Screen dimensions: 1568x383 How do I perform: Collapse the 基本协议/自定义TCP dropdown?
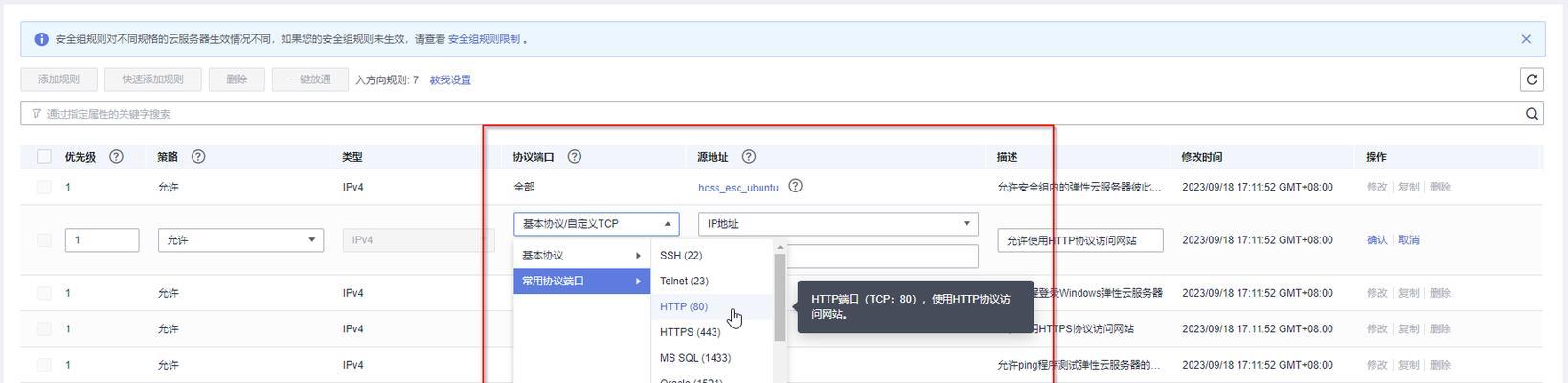point(597,223)
